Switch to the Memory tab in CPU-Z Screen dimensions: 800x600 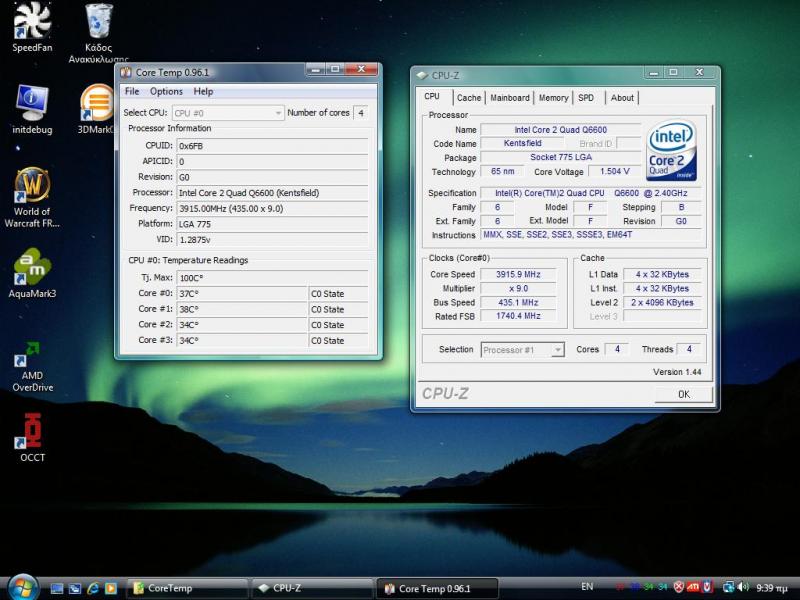[554, 97]
